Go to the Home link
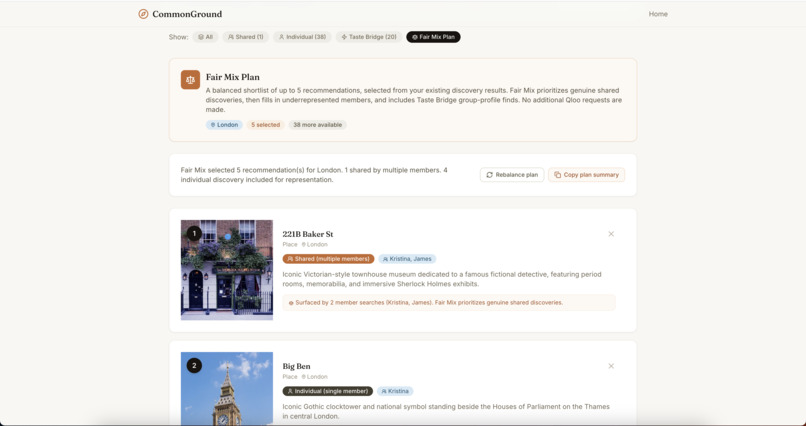 (x=658, y=14)
